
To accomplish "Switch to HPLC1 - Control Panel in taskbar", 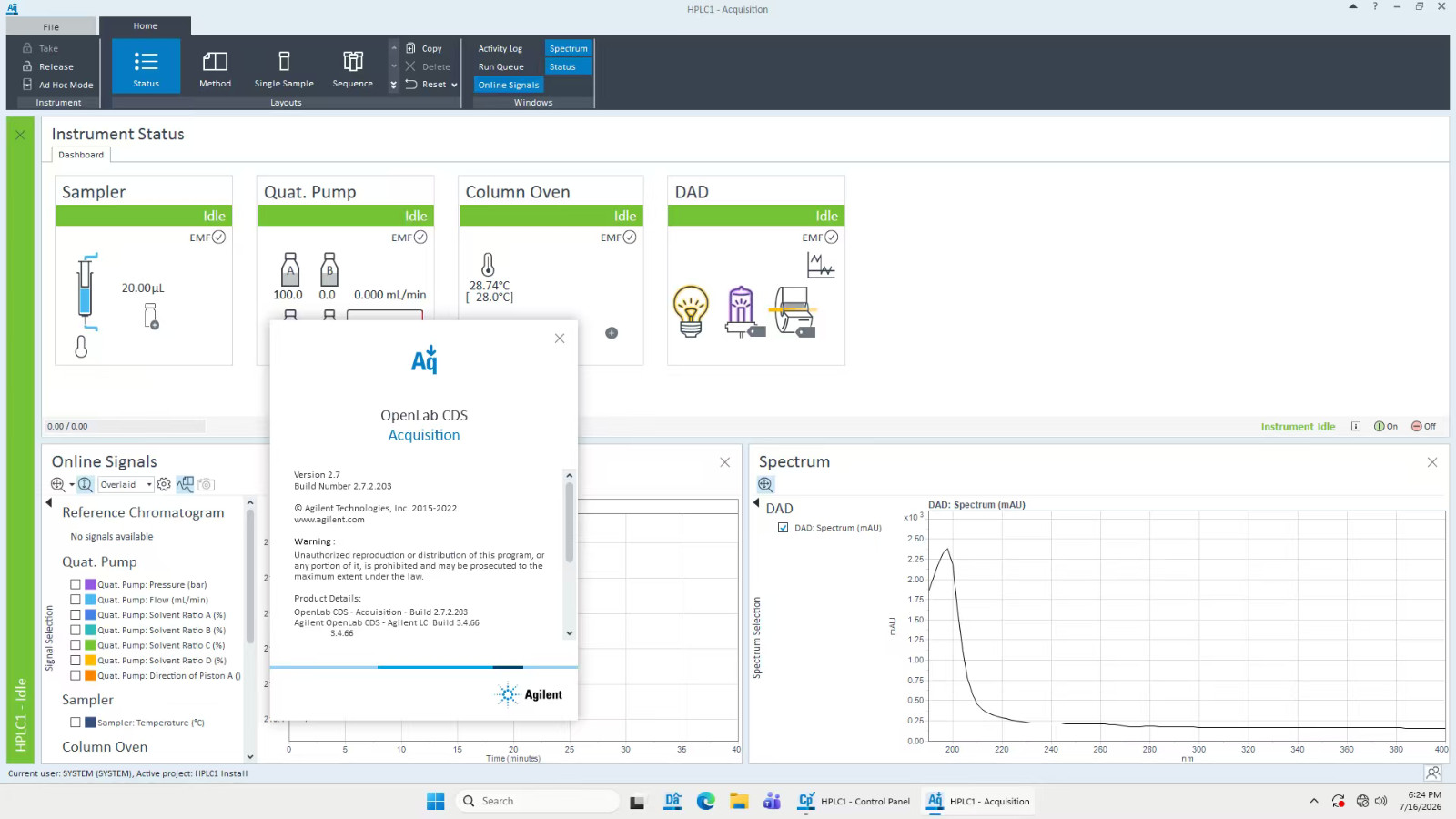I will [854, 801].
